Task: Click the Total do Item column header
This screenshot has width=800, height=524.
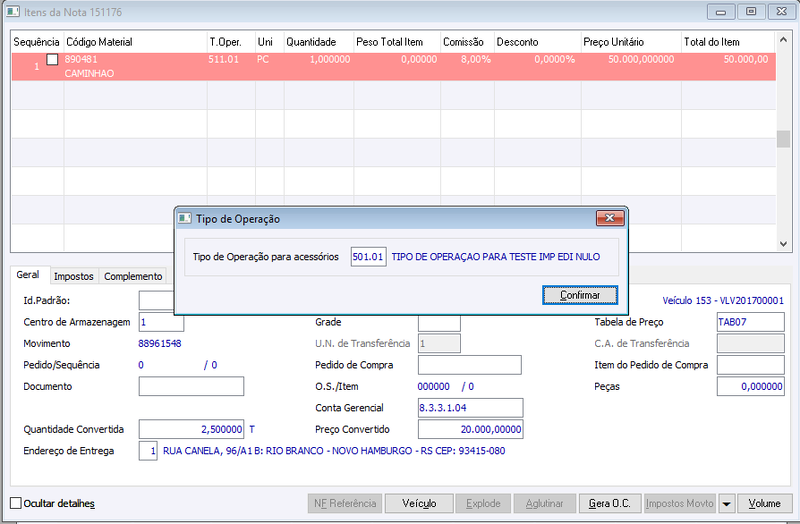Action: coord(729,42)
